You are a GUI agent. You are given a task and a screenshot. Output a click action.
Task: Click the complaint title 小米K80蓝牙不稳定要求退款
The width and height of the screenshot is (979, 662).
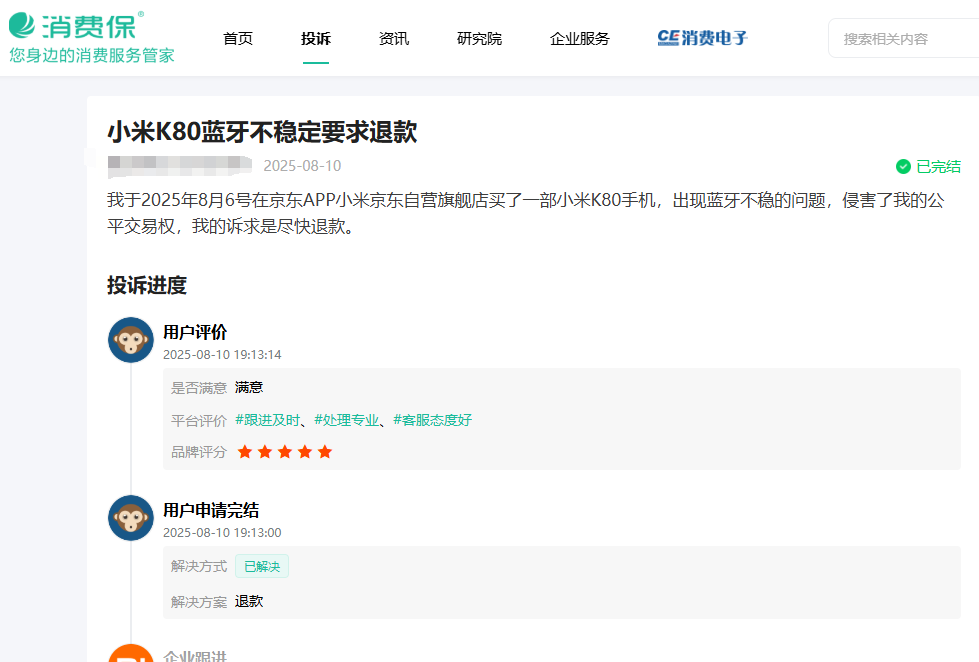click(262, 132)
